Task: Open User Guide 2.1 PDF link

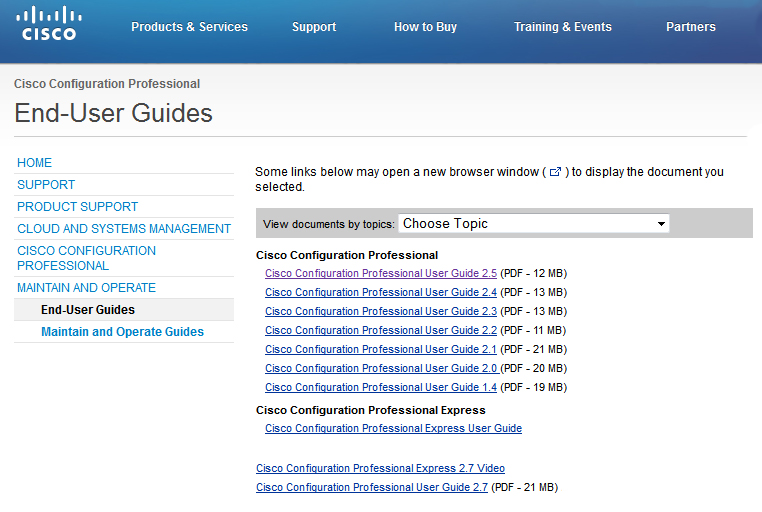Action: point(381,349)
